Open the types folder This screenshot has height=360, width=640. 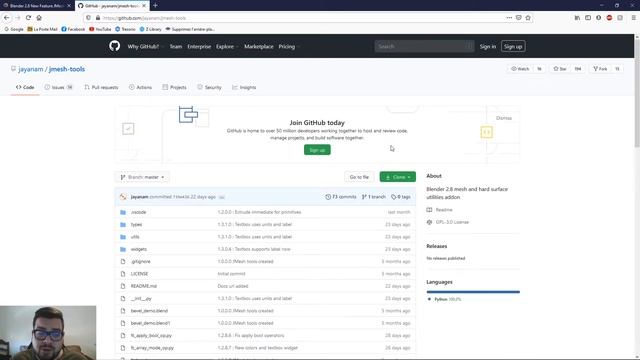[x=136, y=224]
